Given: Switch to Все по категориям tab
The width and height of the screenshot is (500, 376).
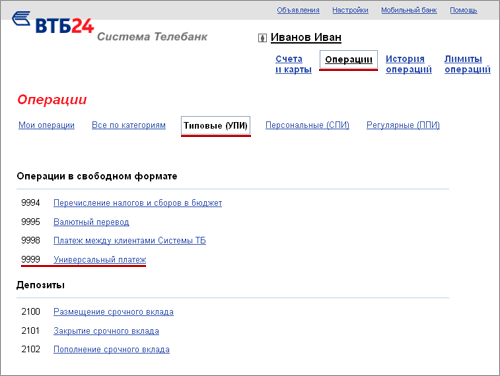Looking at the screenshot, I should pos(129,125).
